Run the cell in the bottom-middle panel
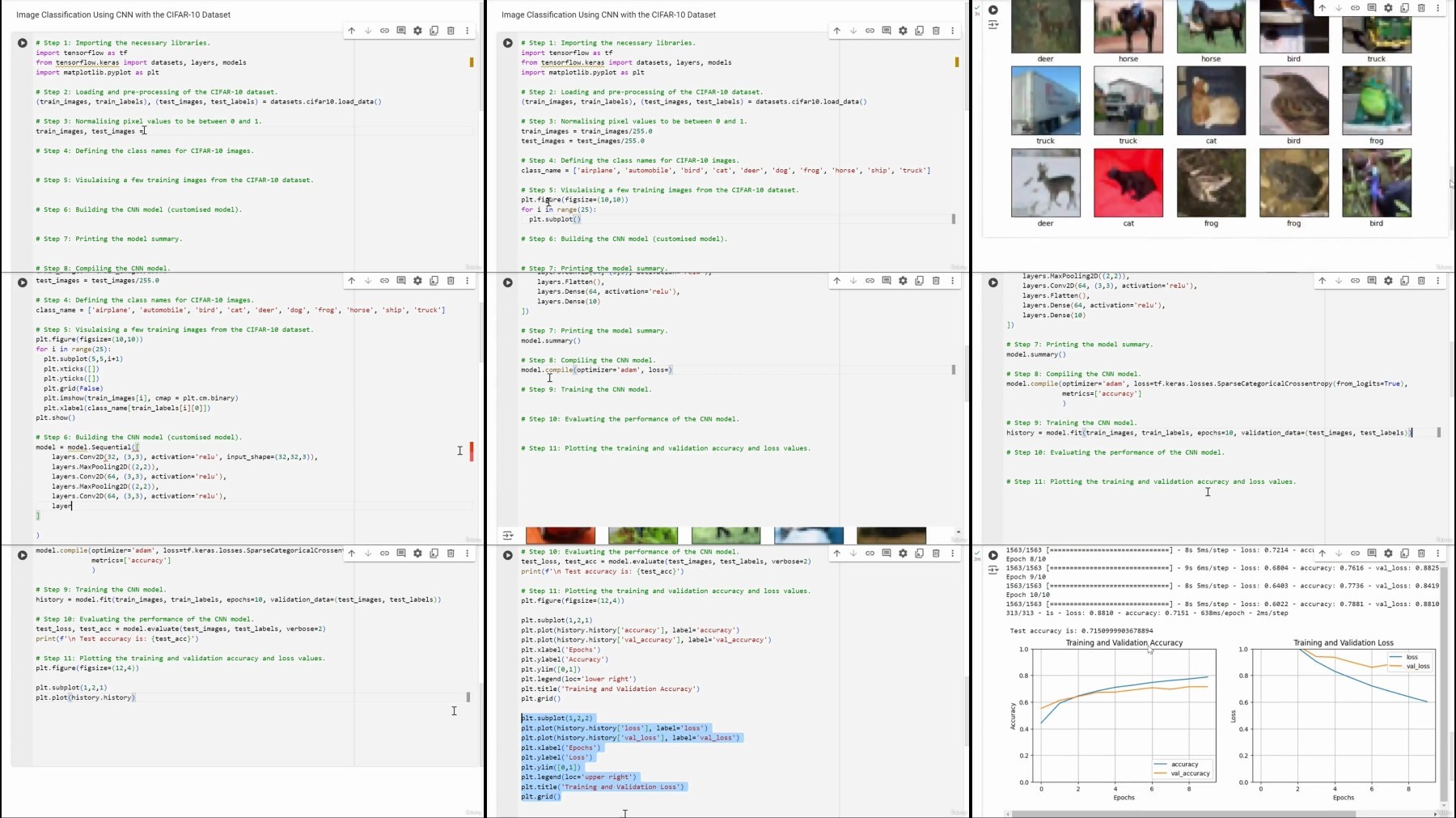Image resolution: width=1456 pixels, height=818 pixels. click(508, 555)
